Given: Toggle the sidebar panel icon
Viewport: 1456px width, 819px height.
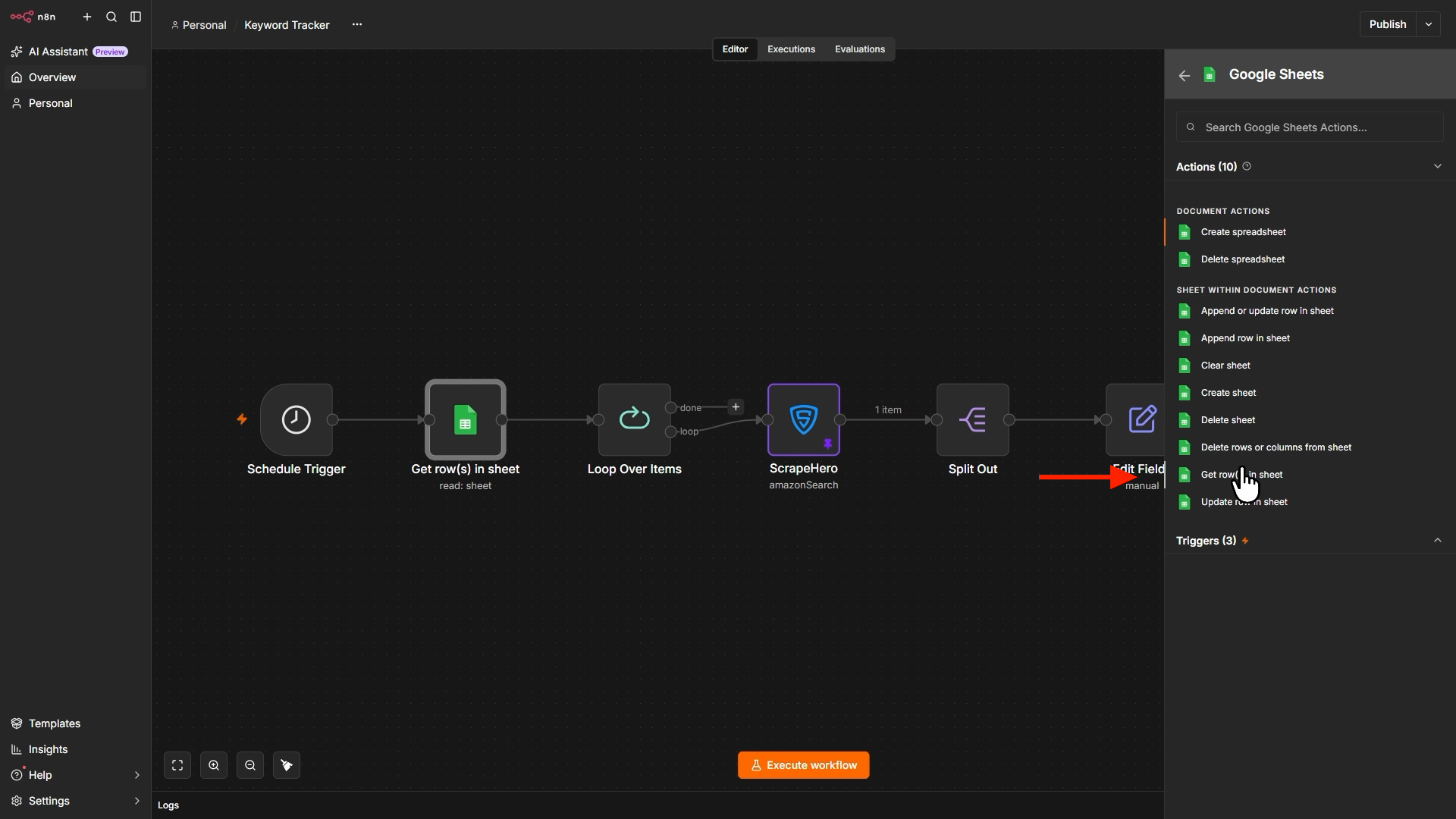Looking at the screenshot, I should tap(136, 17).
